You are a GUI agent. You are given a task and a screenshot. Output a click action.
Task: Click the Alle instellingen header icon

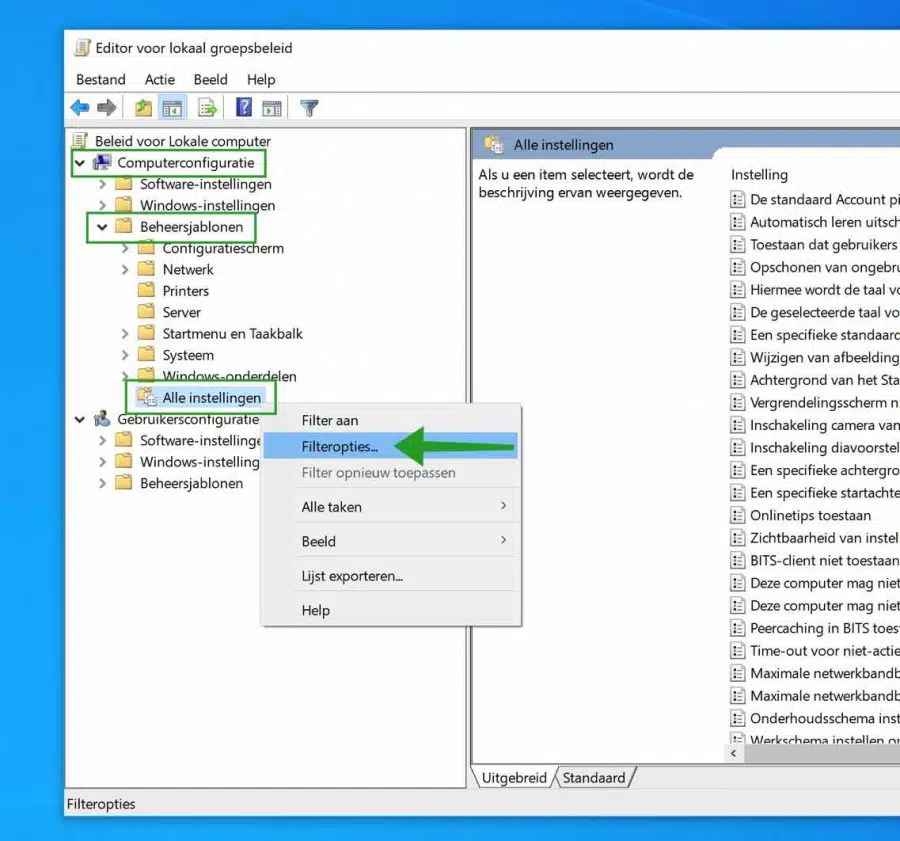[494, 145]
